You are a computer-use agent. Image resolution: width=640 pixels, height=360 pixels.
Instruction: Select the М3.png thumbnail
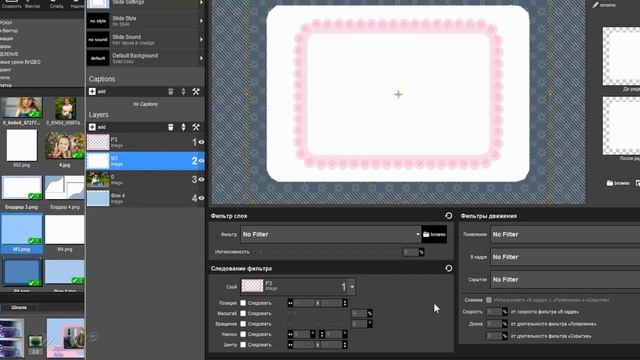(22, 229)
